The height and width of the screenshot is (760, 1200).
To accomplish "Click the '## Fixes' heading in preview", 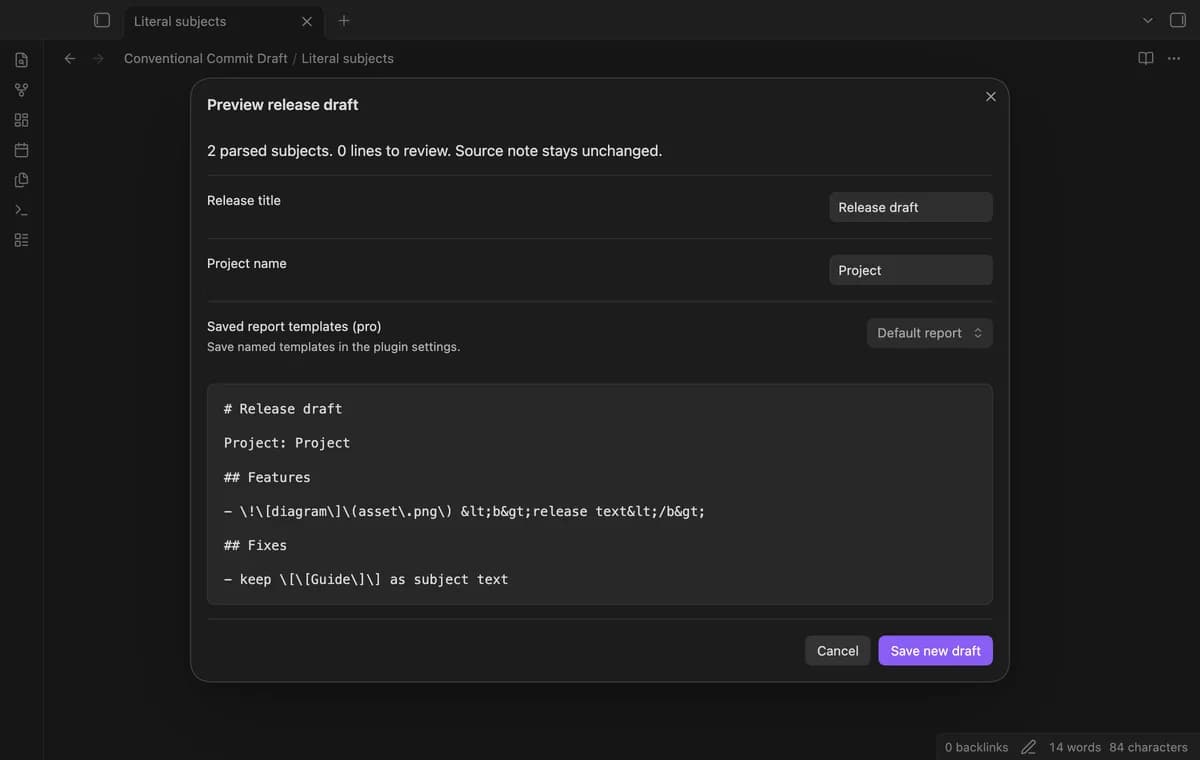I will pyautogui.click(x=255, y=545).
